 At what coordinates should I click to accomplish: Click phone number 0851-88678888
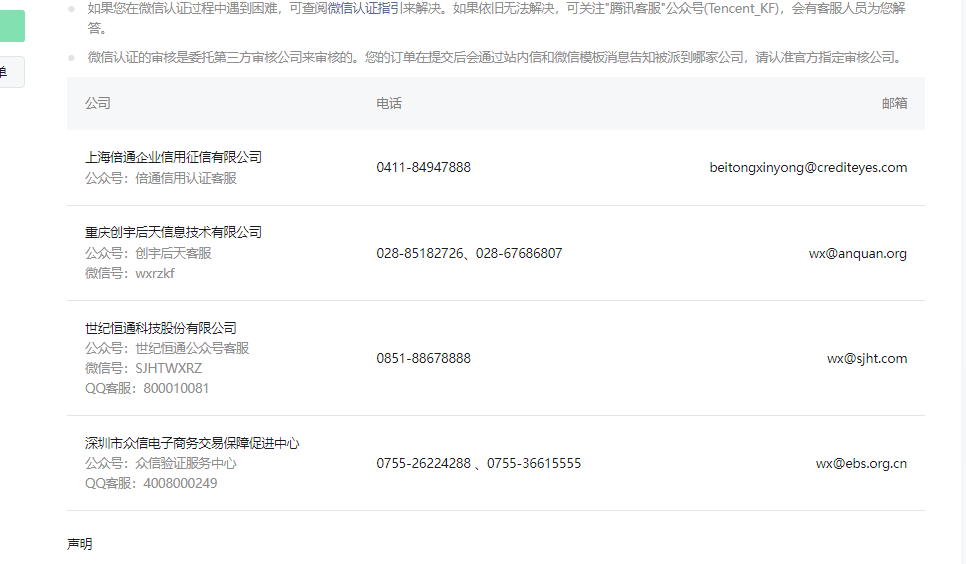pyautogui.click(x=423, y=358)
